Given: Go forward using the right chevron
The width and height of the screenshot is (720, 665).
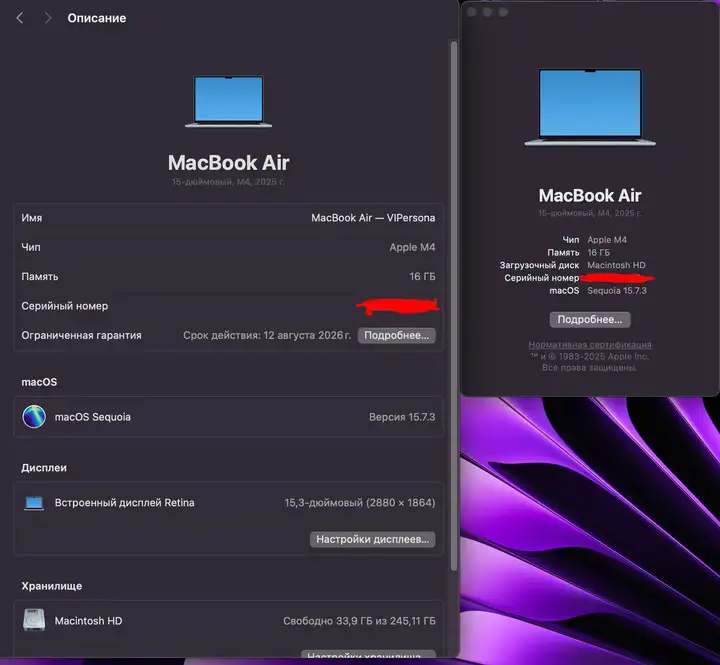Looking at the screenshot, I should coord(48,18).
